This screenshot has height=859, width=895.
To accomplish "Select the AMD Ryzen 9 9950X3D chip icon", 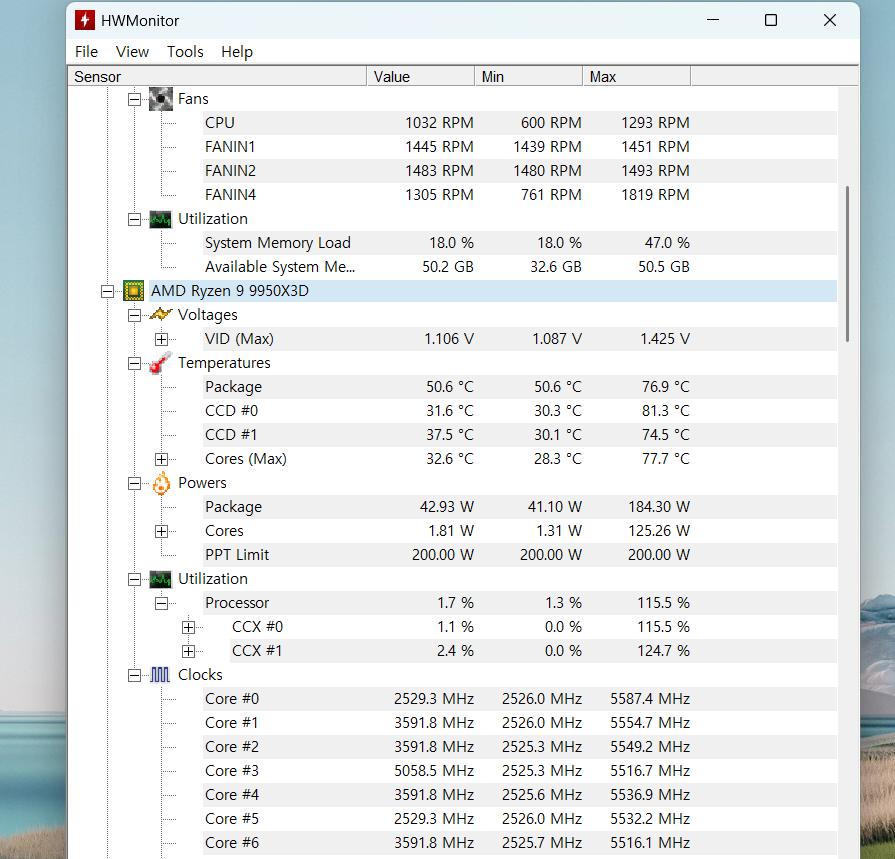I will coord(134,291).
